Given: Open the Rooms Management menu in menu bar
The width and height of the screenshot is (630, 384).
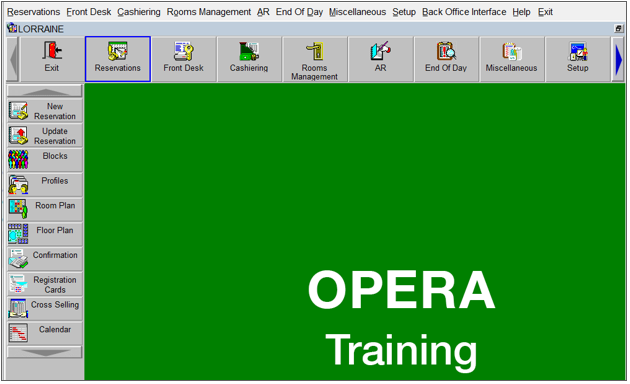Looking at the screenshot, I should point(209,12).
